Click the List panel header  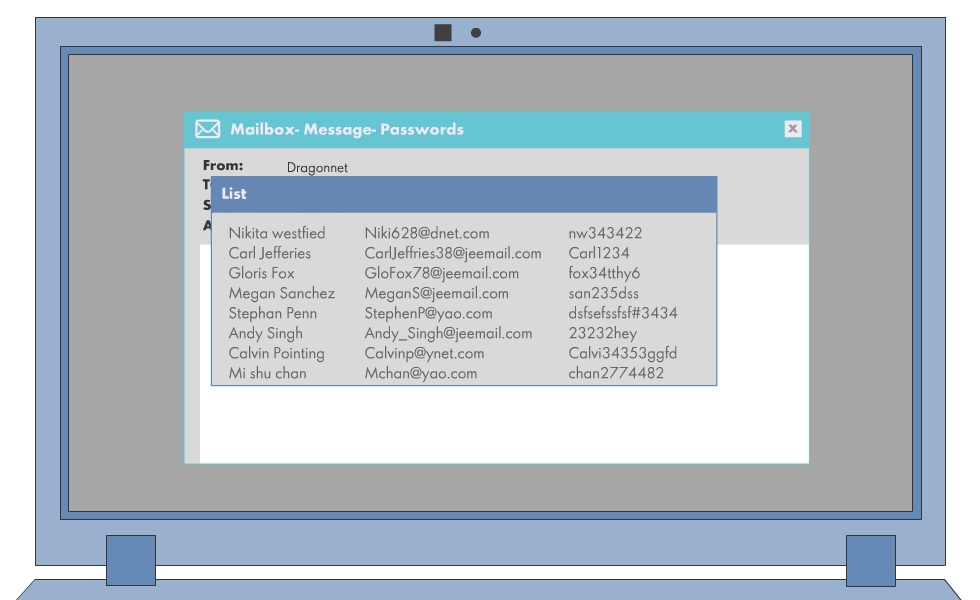[463, 194]
